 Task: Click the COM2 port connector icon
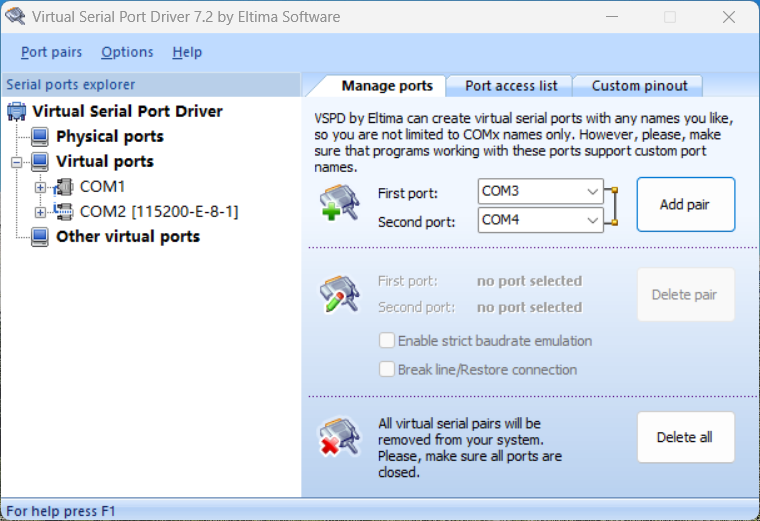[x=63, y=211]
